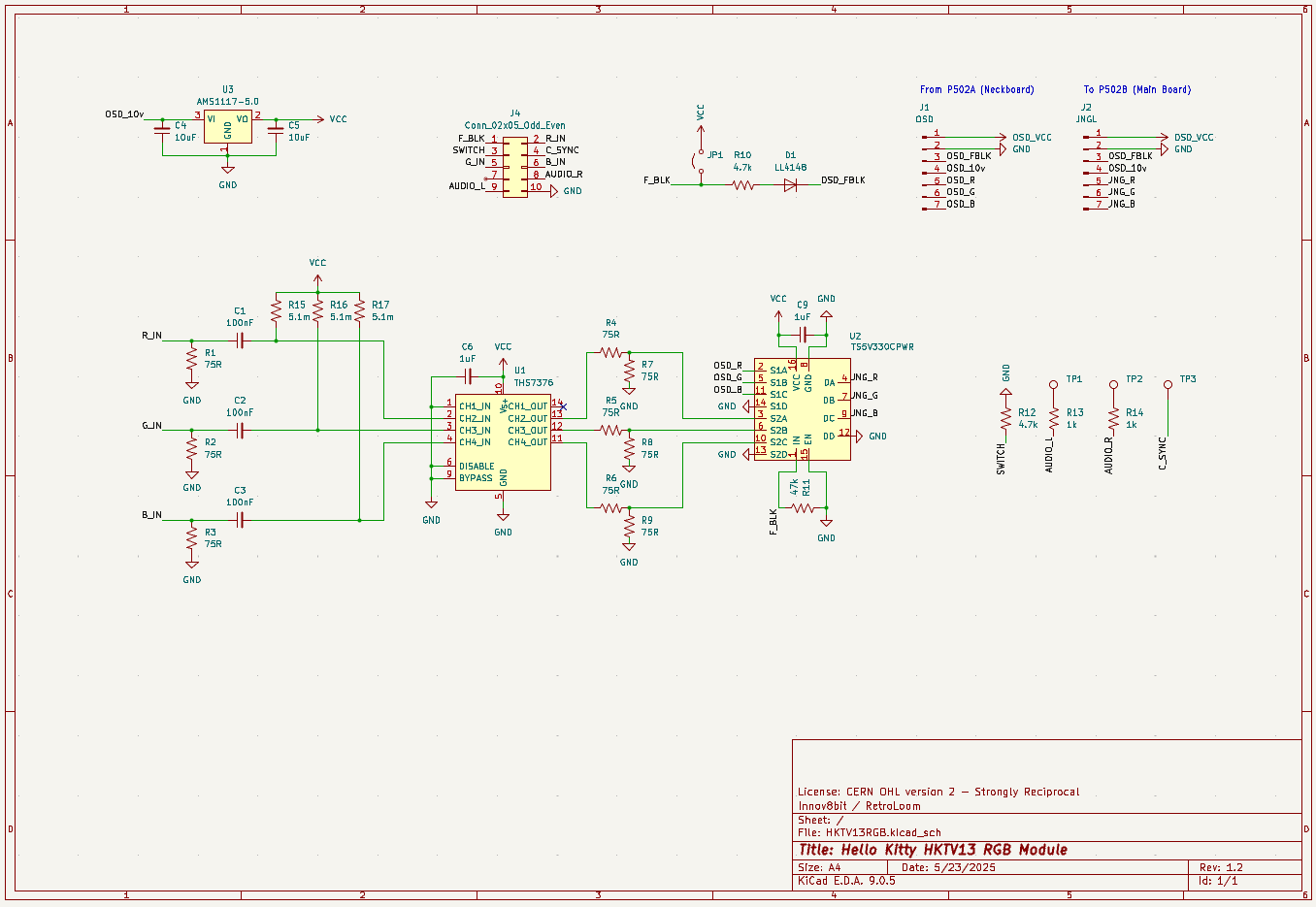Click the "KiCad E.D.A. 9.0.5" text
This screenshot has height=907, width=1316.
[x=846, y=881]
